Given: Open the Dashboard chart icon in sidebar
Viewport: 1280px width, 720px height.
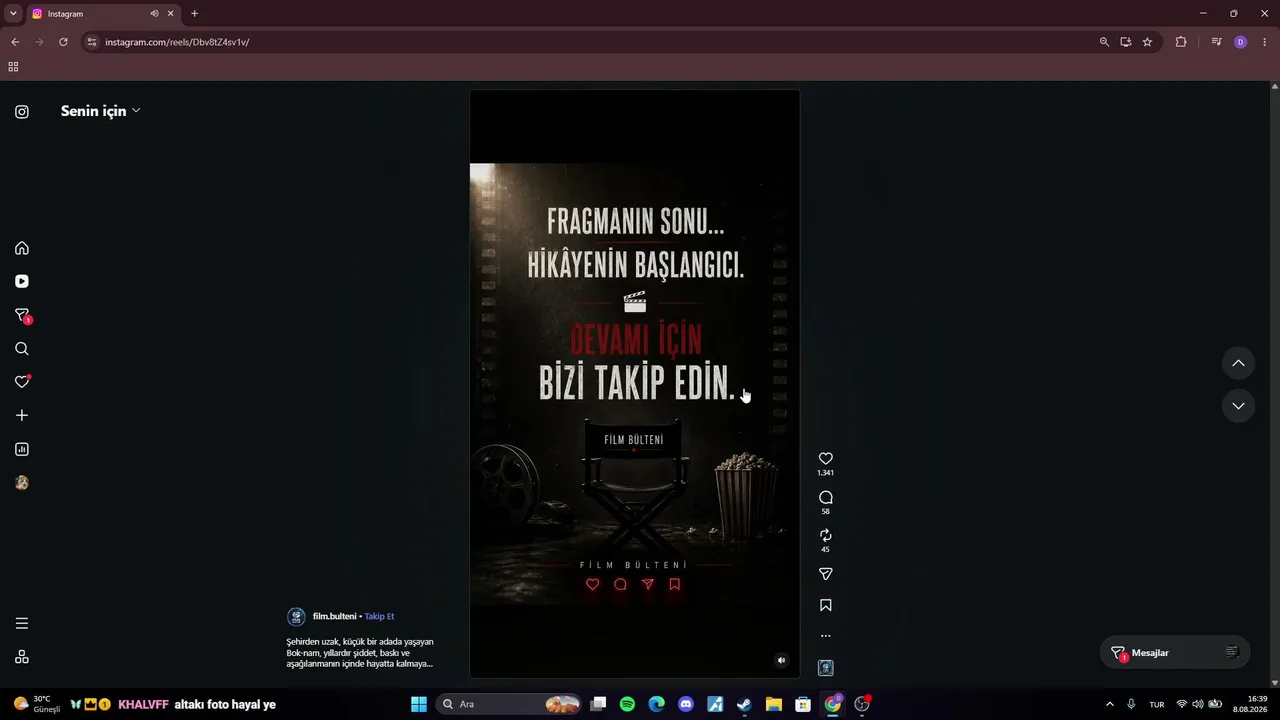Looking at the screenshot, I should (22, 449).
